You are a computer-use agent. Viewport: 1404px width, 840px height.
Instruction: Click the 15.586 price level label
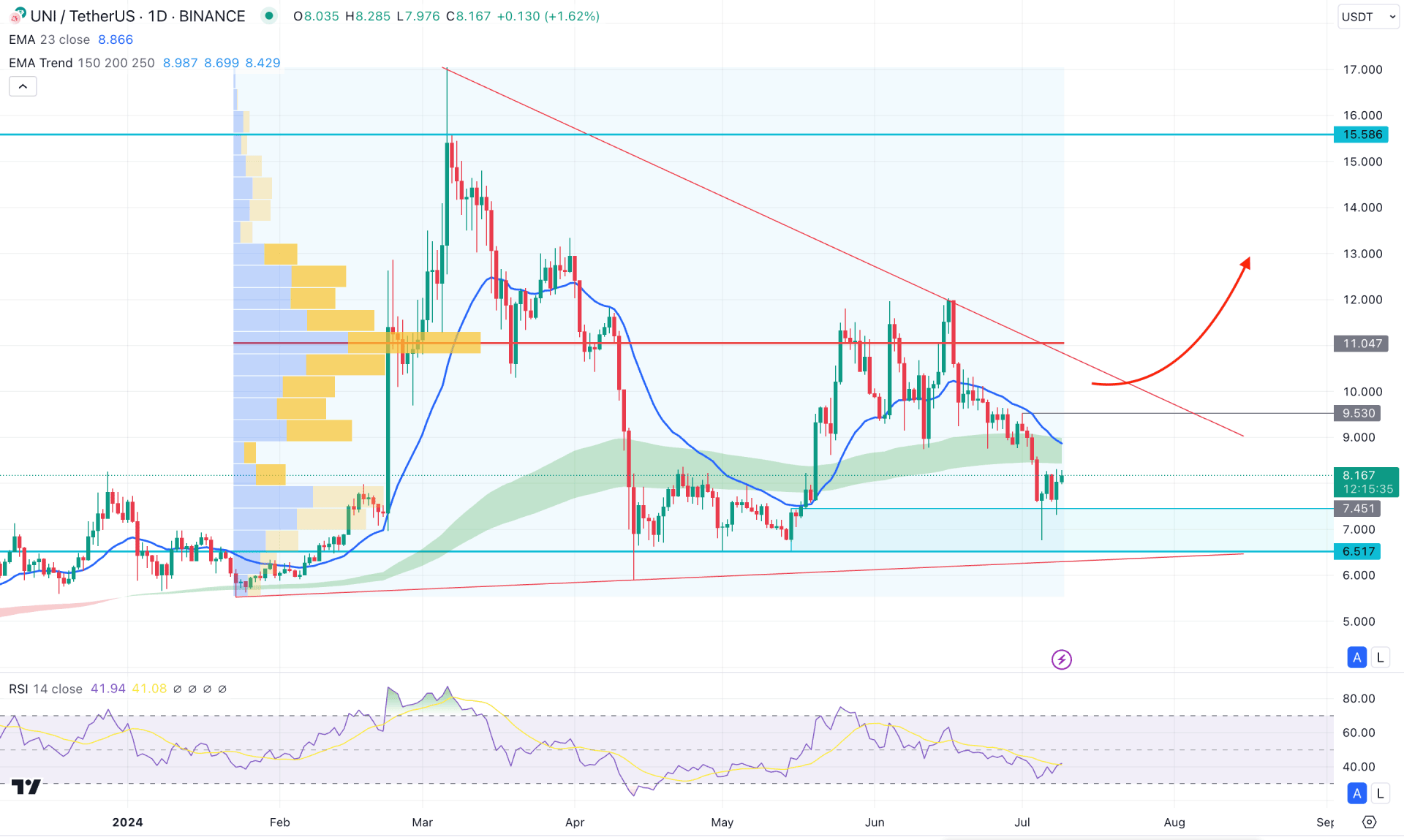(x=1362, y=135)
